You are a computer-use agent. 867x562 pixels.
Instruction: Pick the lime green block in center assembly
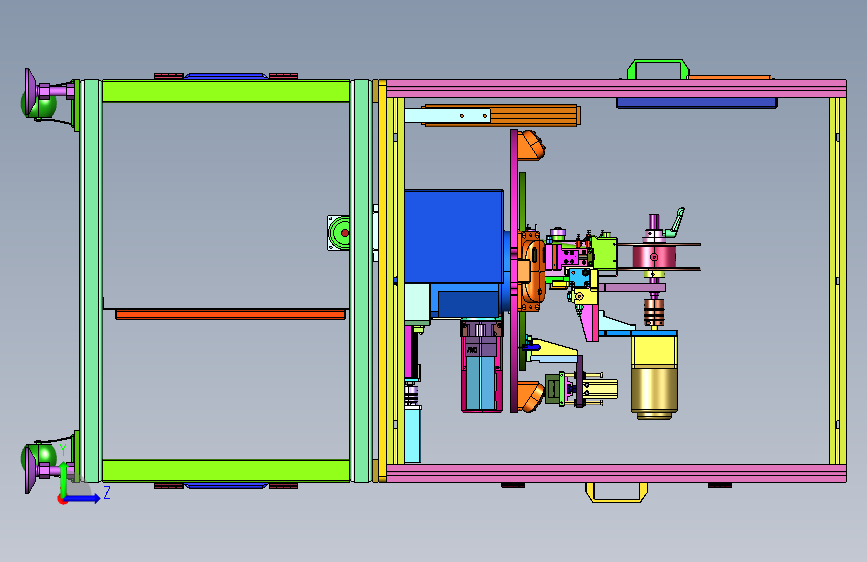(x=605, y=253)
